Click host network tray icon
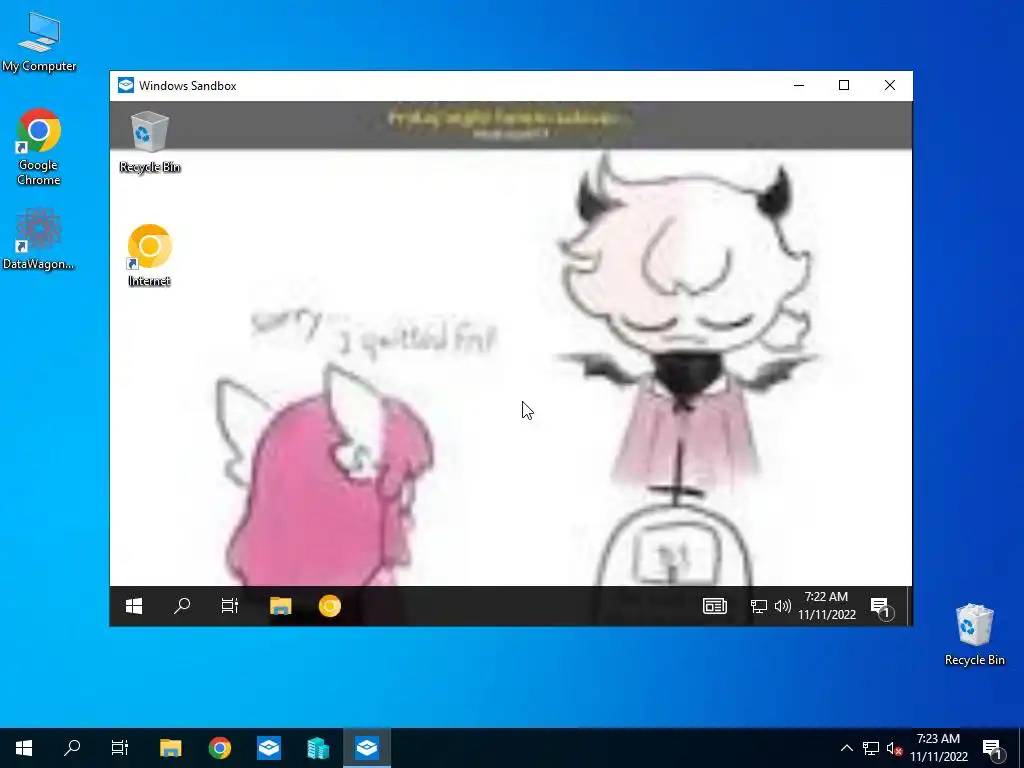This screenshot has width=1024, height=768. 871,748
